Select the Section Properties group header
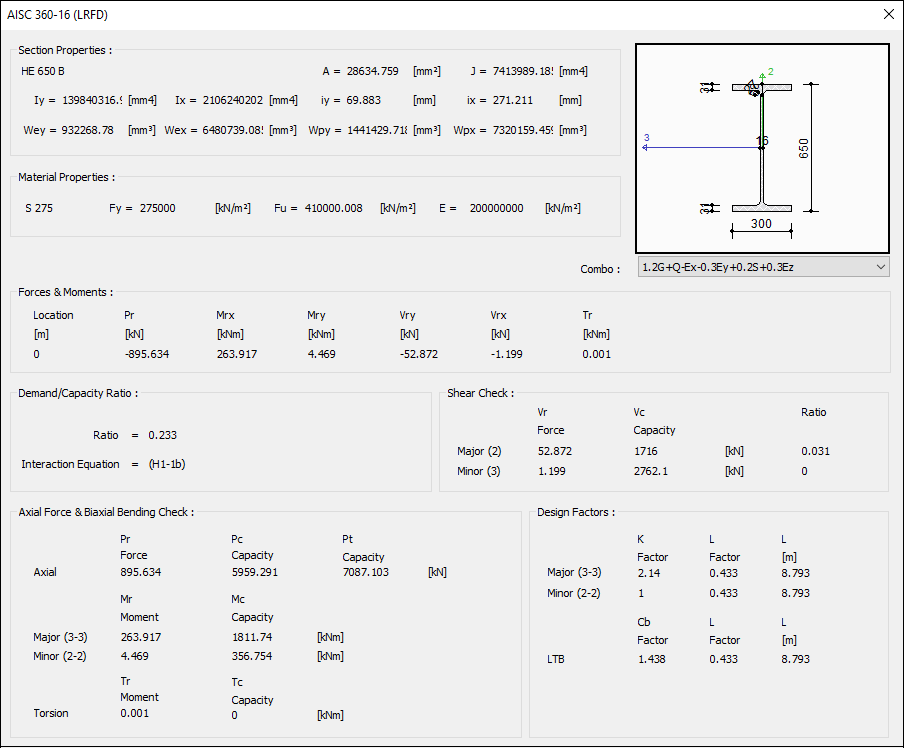Image resolution: width=904 pixels, height=748 pixels. (x=64, y=50)
